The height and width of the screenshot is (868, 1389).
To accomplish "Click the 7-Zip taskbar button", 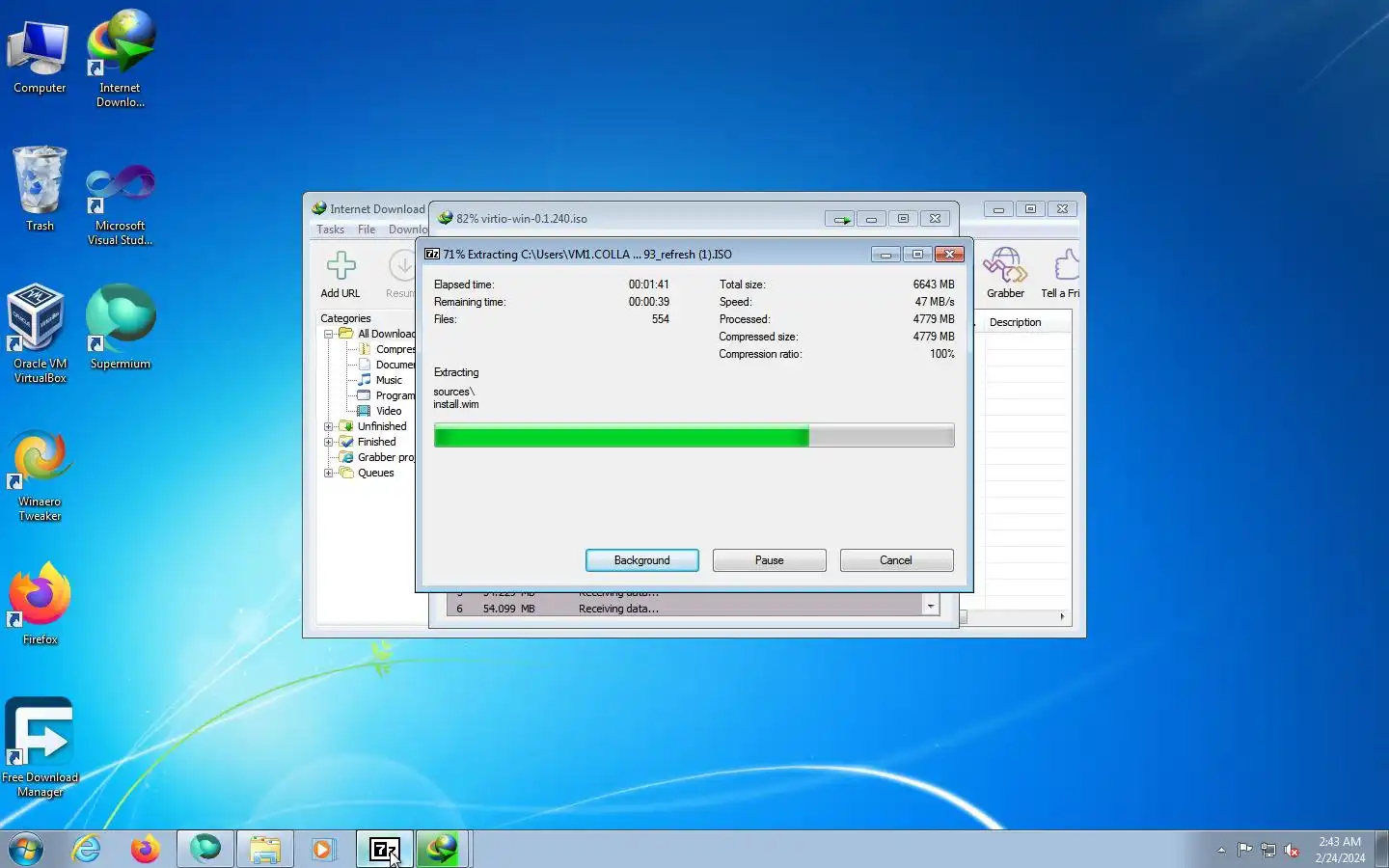I will click(x=384, y=849).
